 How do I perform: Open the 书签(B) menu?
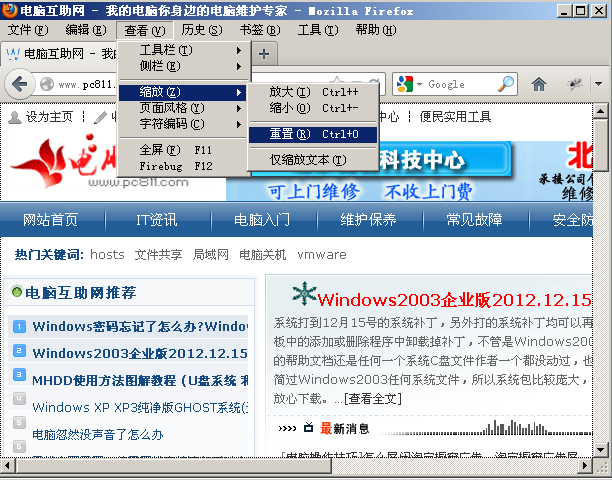pos(260,30)
